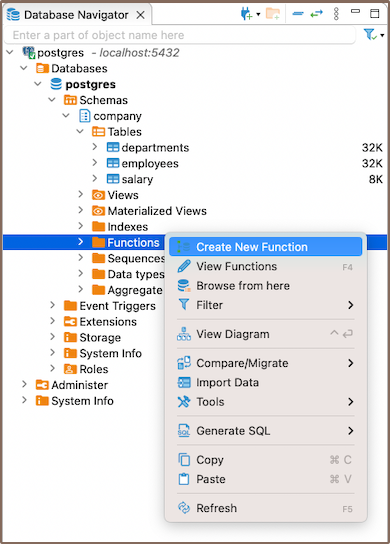This screenshot has height=544, width=390.
Task: Expand the employees table node
Action: [95, 163]
